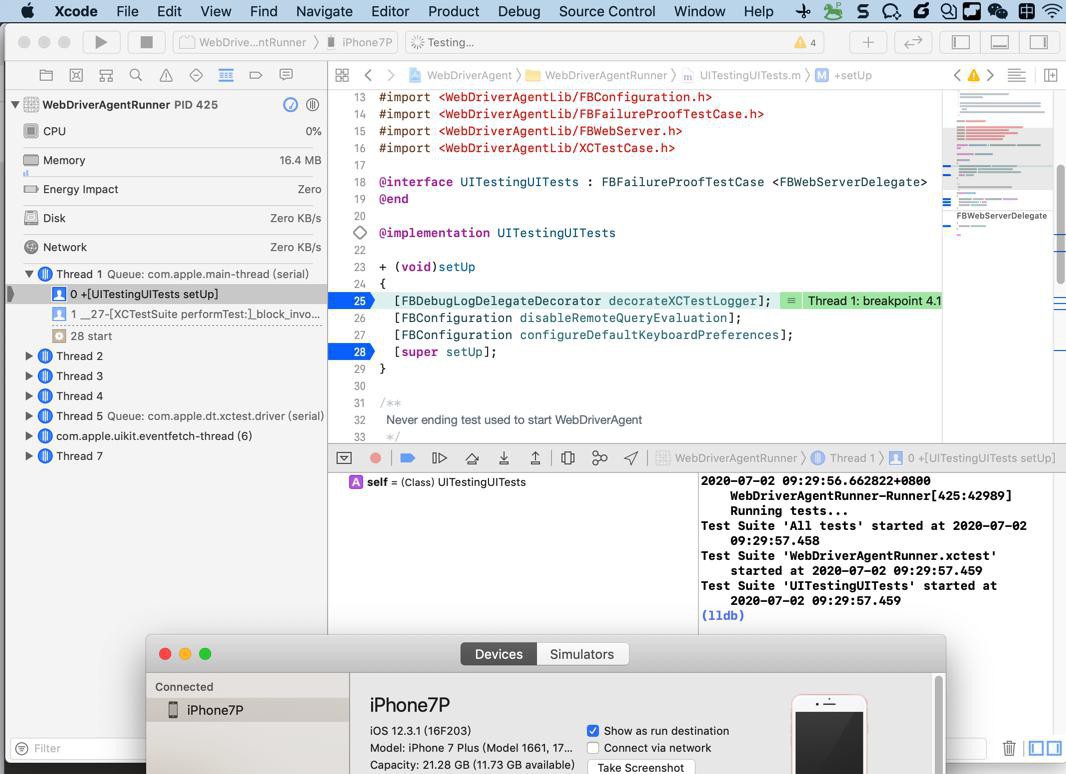
Task: Expand Thread 4
Action: 29,396
